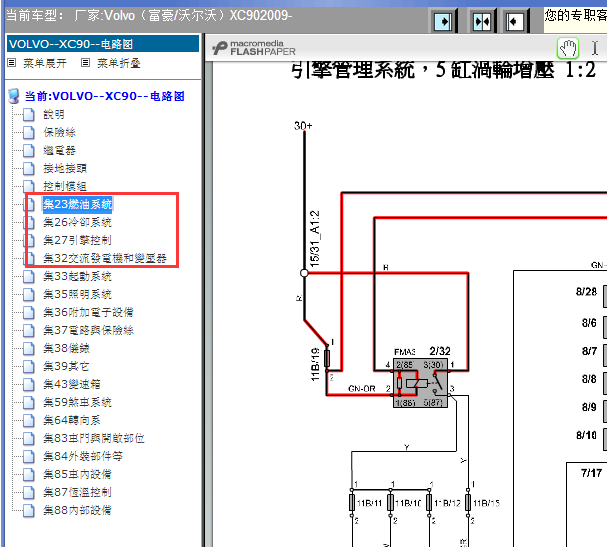Click the page icon next to 集43變速箱
Viewport: 607px width, 547px height.
pos(28,384)
